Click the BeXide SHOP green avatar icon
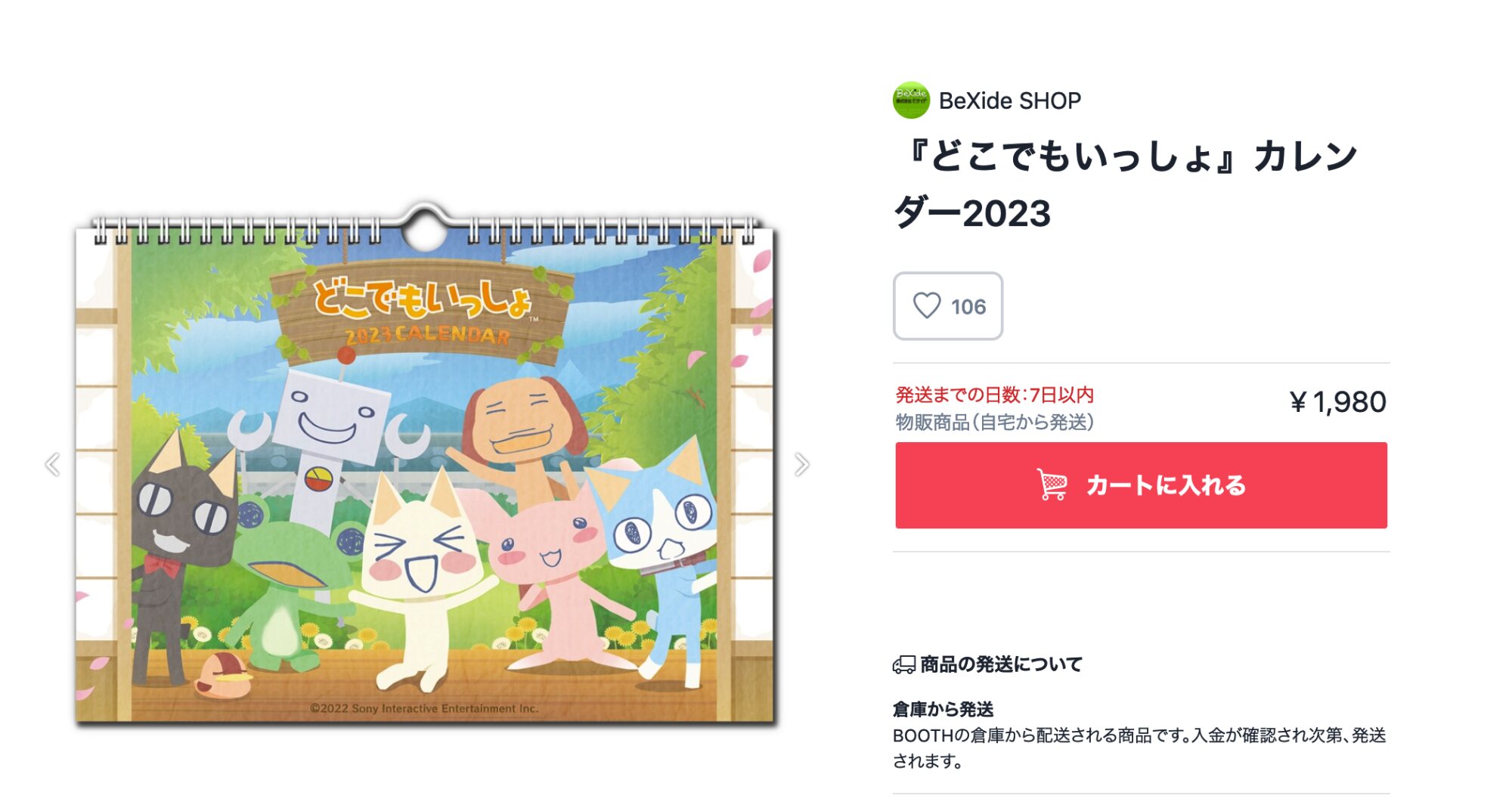The height and width of the screenshot is (808, 1512). [911, 100]
